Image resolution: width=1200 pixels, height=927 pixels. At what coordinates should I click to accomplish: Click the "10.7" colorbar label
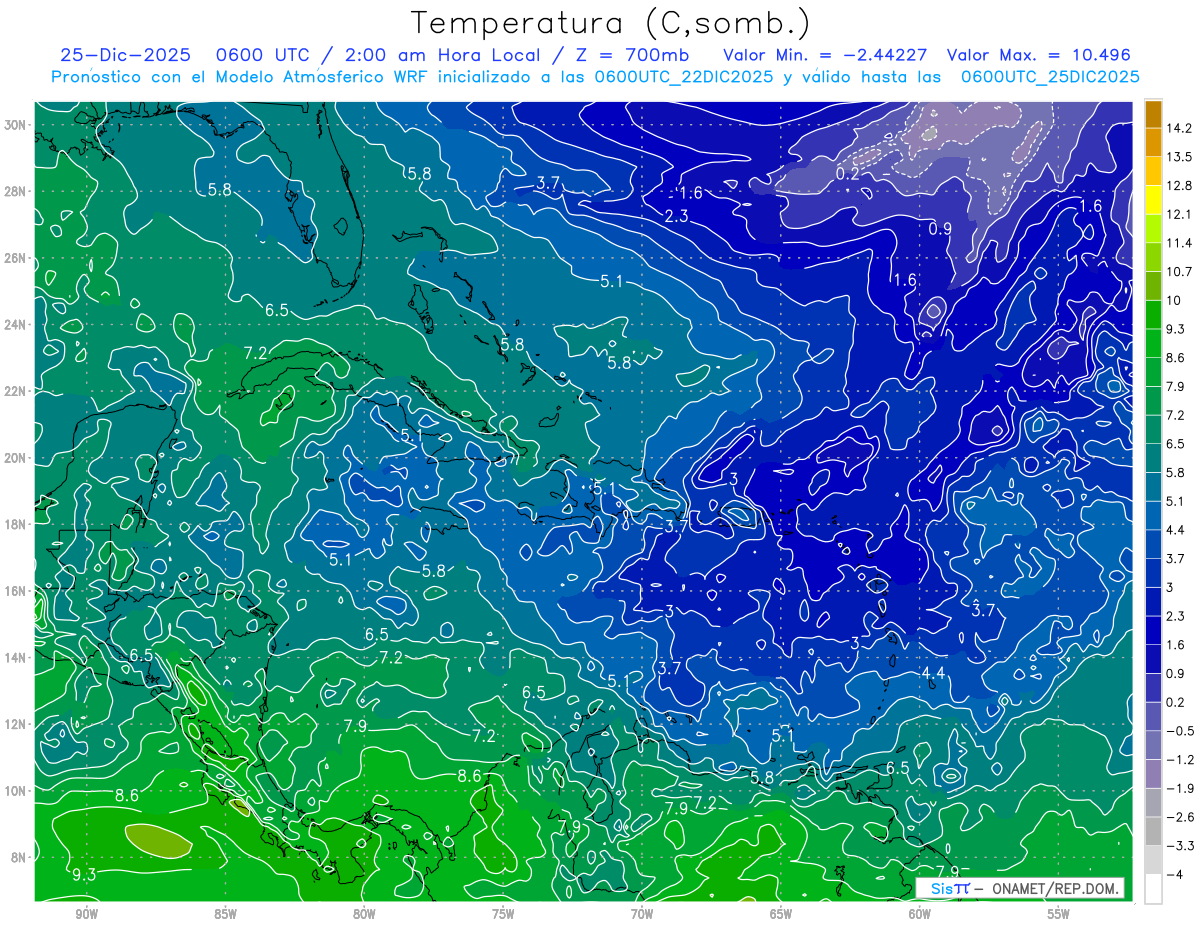click(x=1181, y=271)
